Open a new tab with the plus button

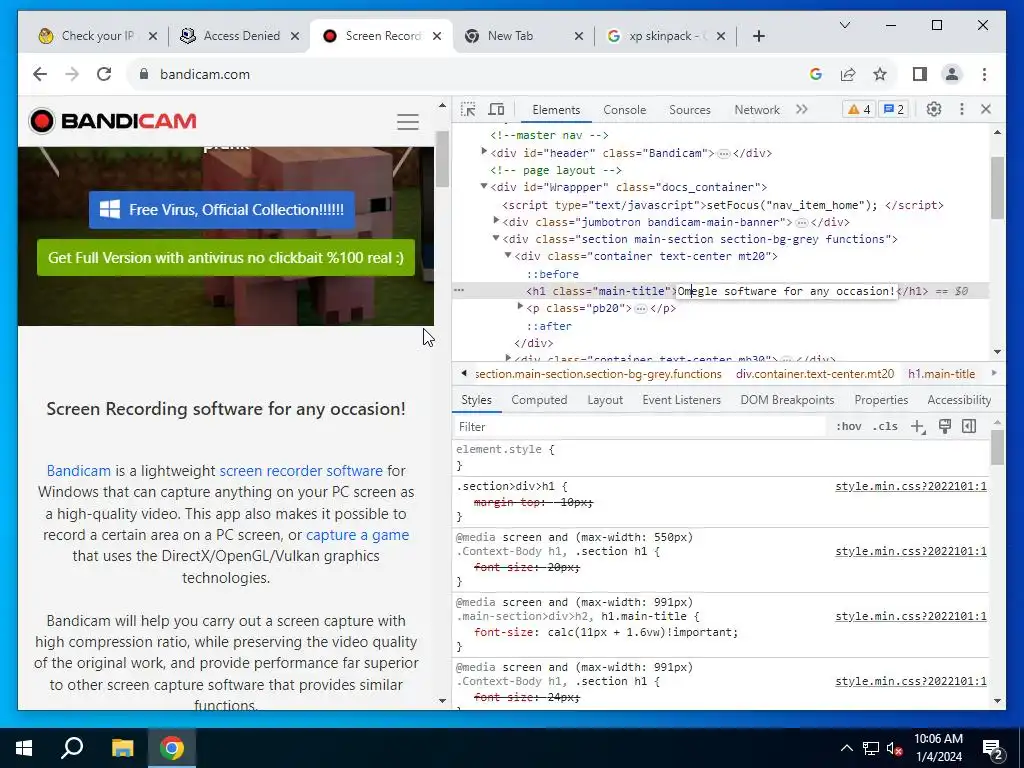[x=758, y=36]
